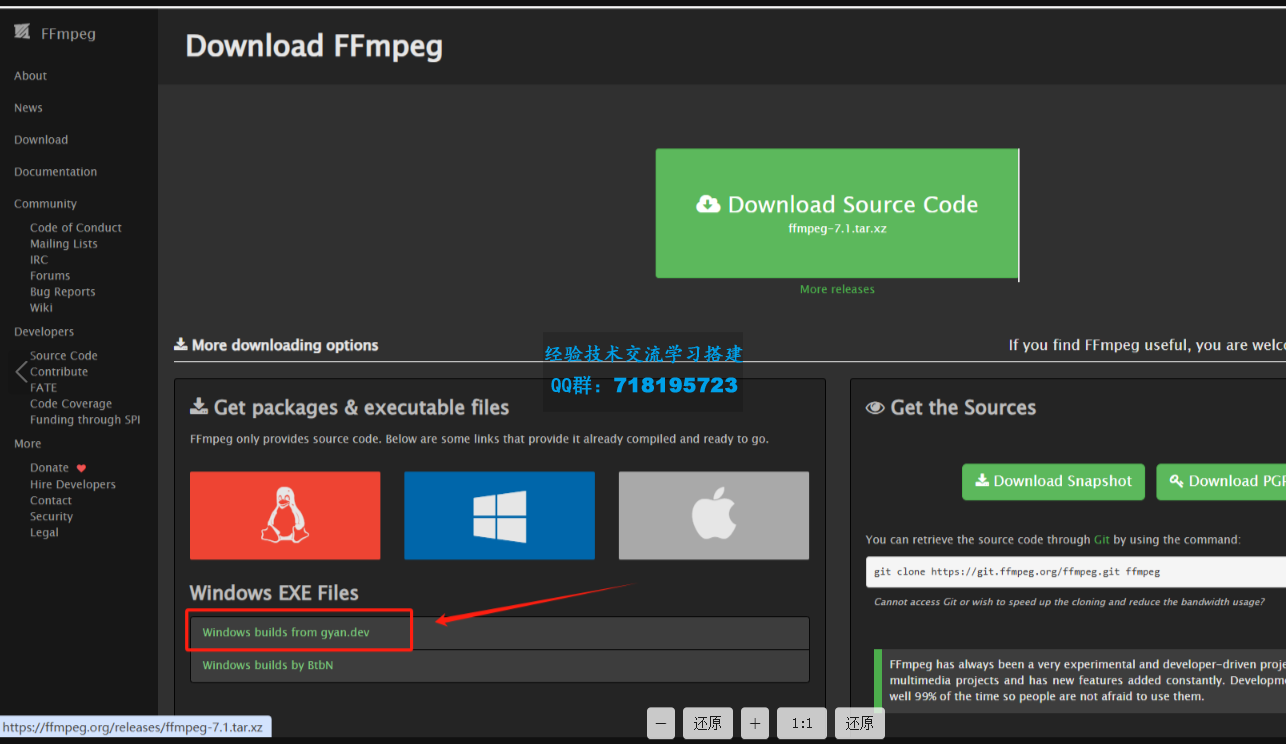
Task: Click the Apple logo package tile
Action: tap(713, 515)
